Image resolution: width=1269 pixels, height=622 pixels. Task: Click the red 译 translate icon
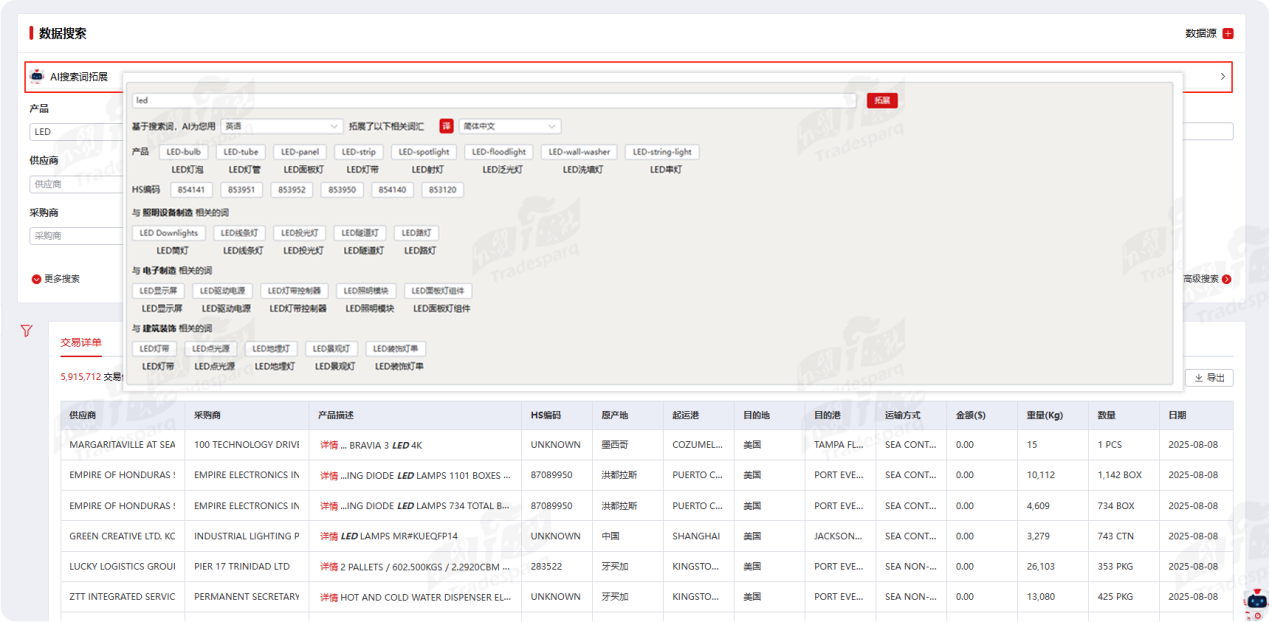coord(447,126)
